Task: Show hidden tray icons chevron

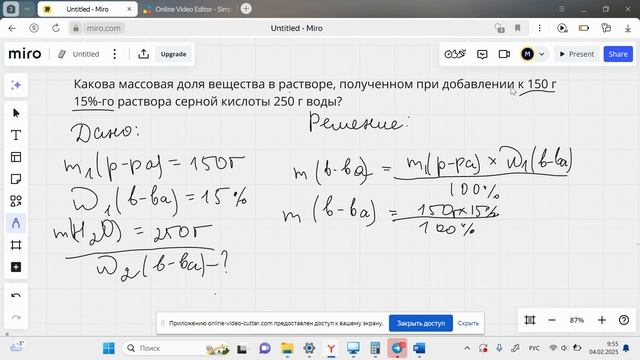Action: [x=467, y=348]
